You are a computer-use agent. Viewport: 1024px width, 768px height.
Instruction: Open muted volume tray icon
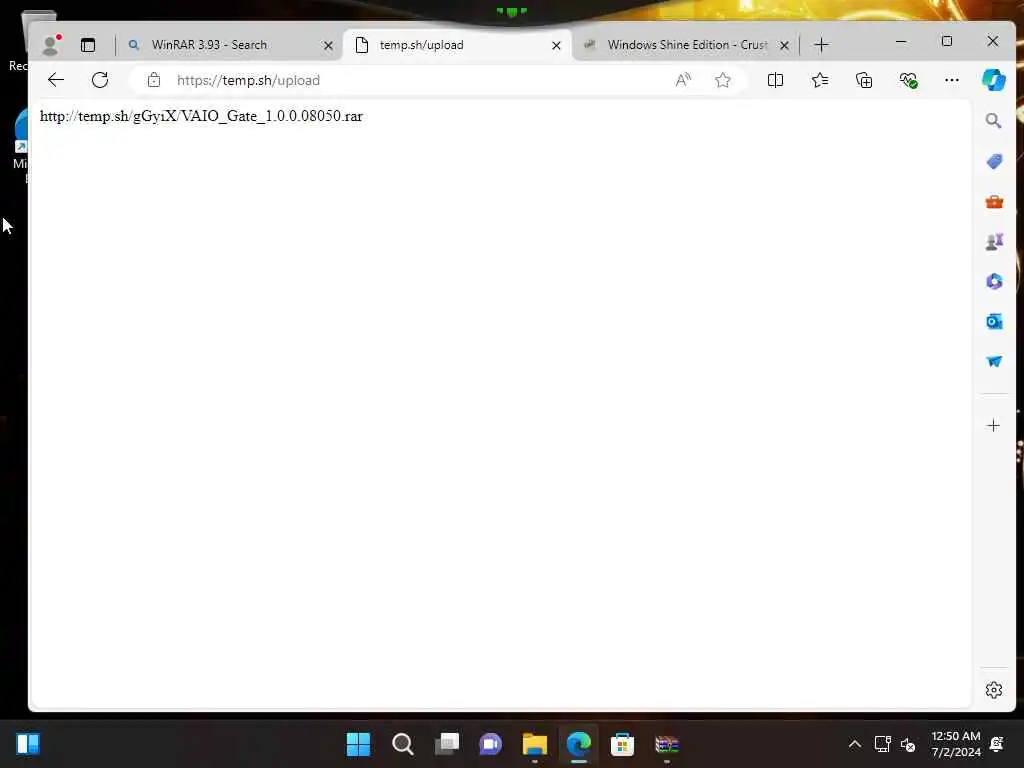coord(908,744)
